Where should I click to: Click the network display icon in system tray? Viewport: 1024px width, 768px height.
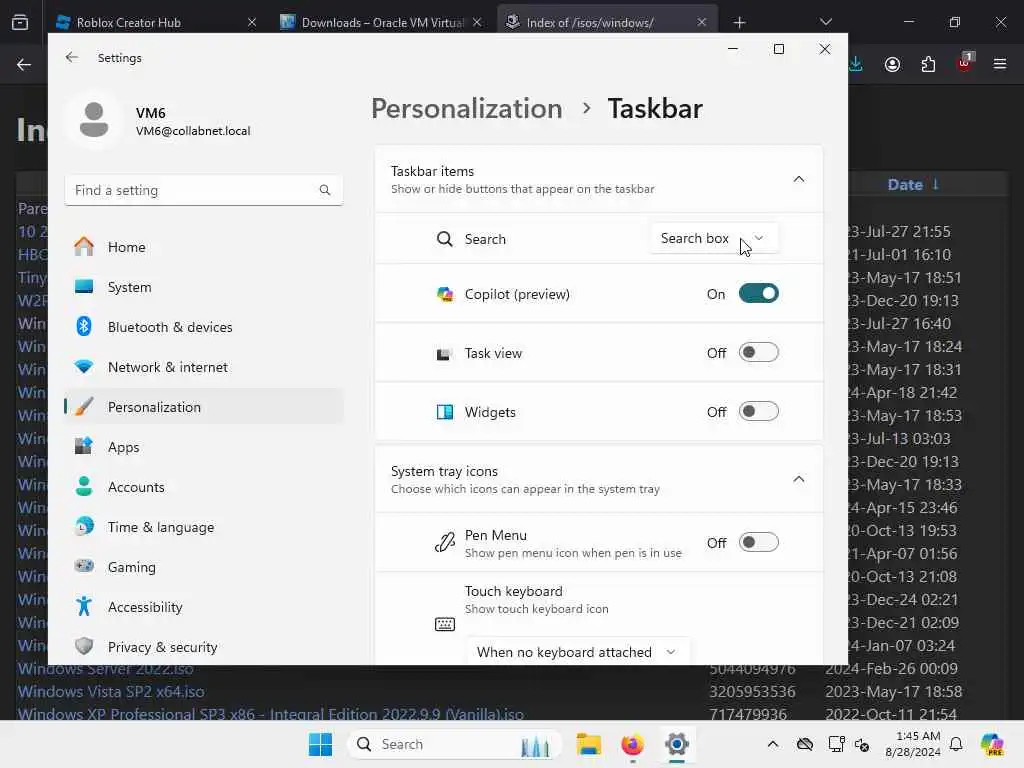[836, 744]
